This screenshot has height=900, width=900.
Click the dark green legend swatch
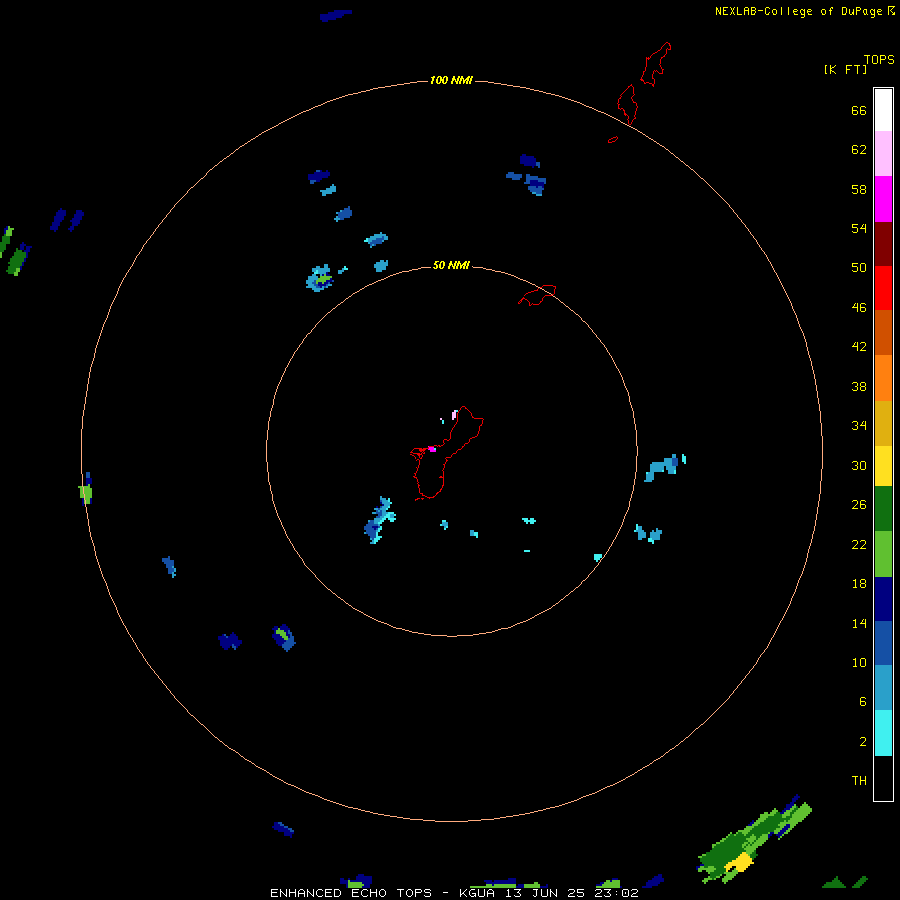point(883,509)
